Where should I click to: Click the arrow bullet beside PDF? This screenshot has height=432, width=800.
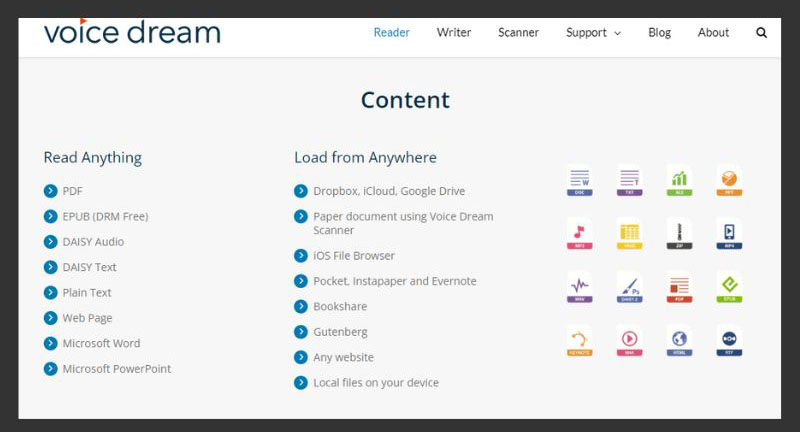pyautogui.click(x=51, y=191)
